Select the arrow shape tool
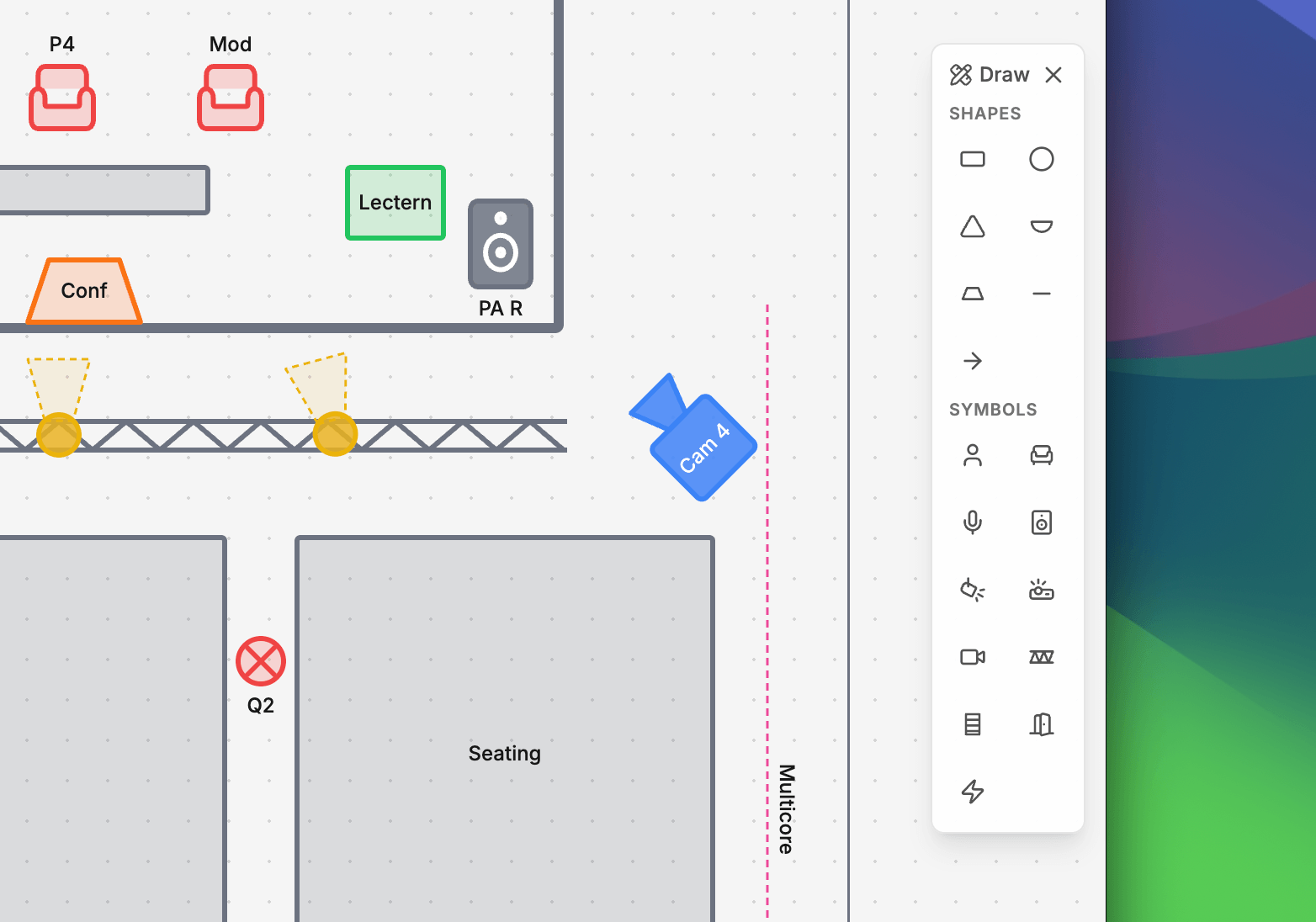 (x=973, y=361)
